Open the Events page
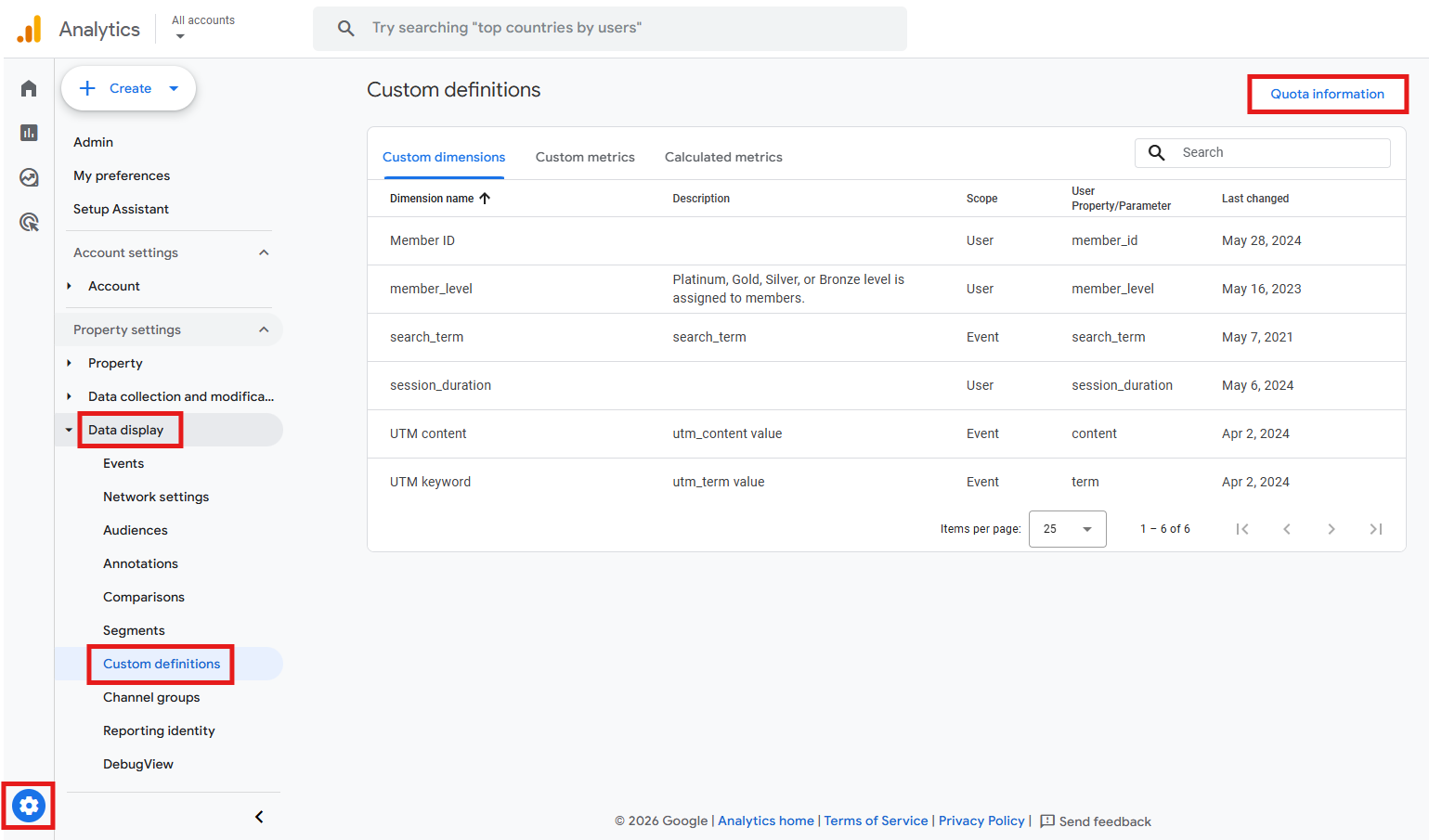 [123, 463]
